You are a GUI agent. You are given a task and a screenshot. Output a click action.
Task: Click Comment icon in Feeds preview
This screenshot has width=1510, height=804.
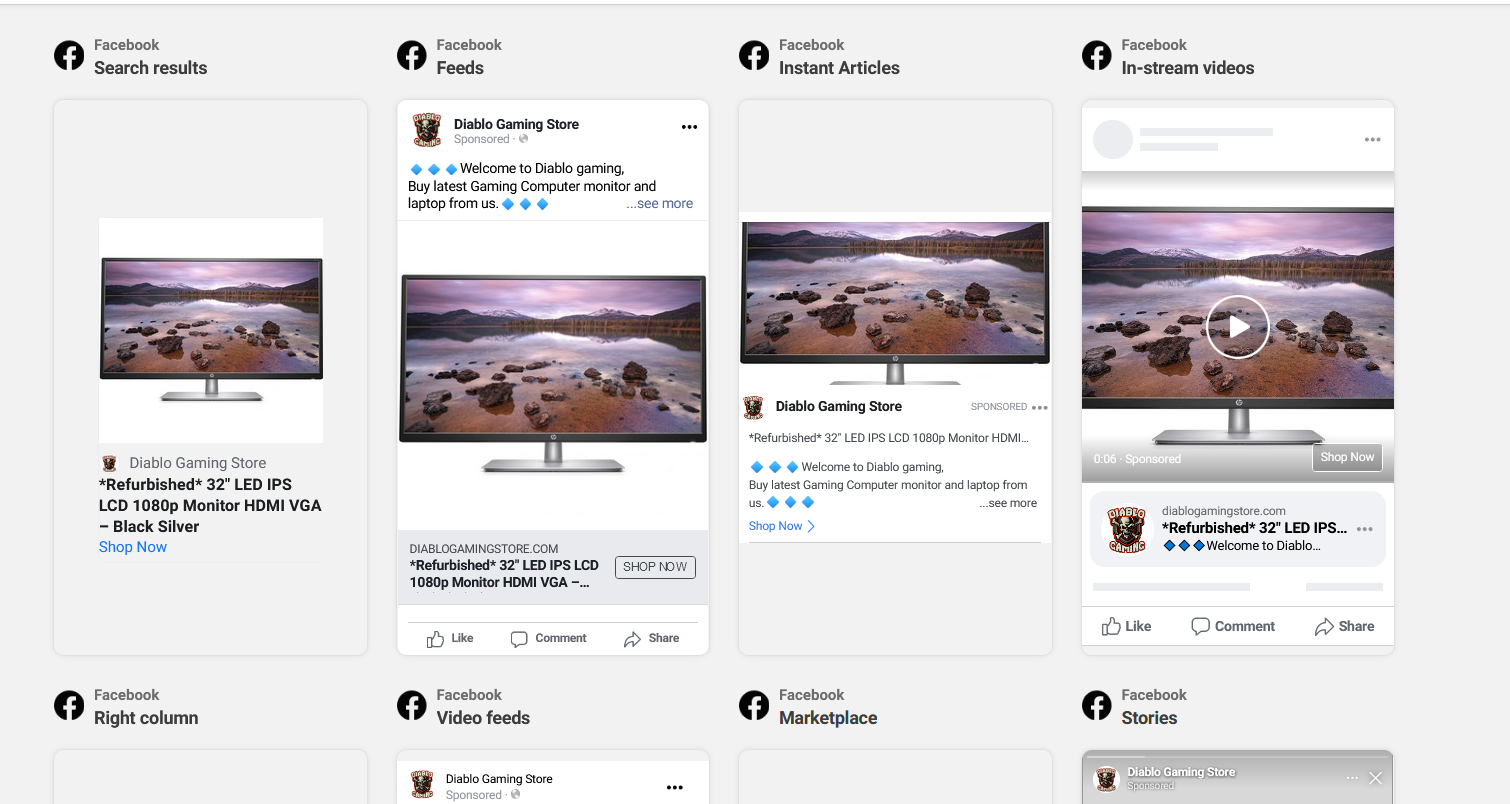point(519,639)
